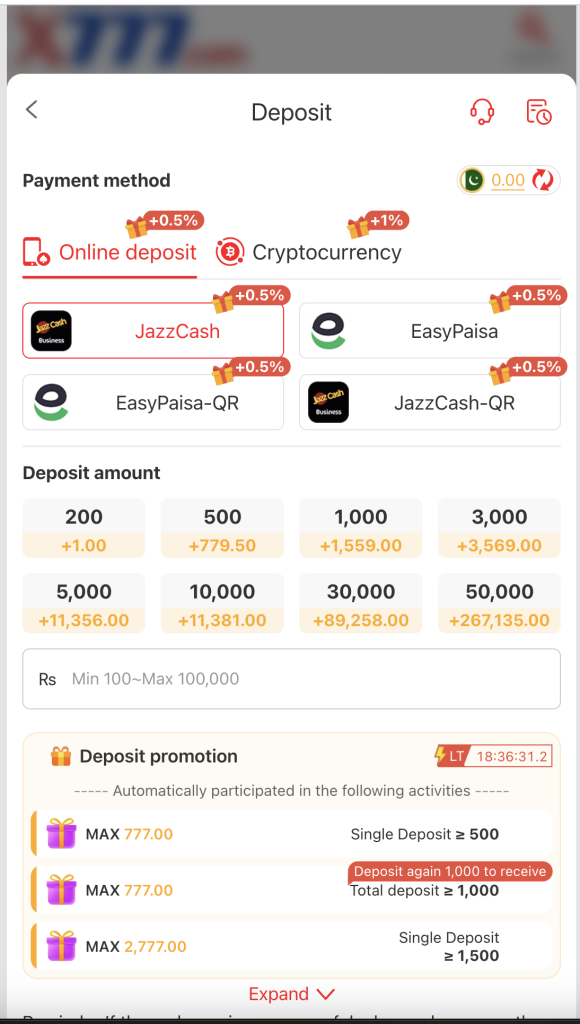Click the back arrow icon

[31, 110]
